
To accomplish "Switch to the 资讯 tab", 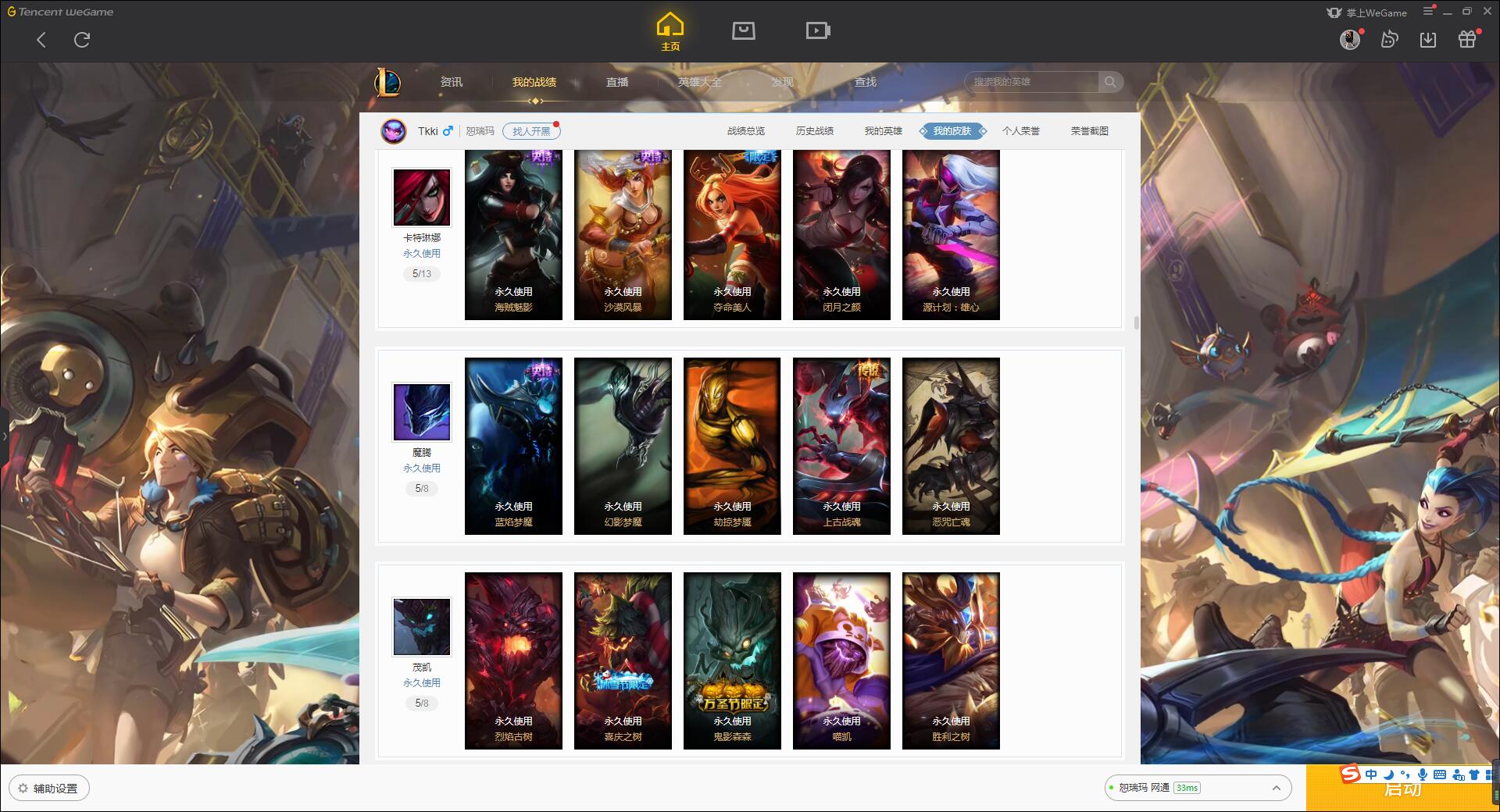I will click(452, 82).
